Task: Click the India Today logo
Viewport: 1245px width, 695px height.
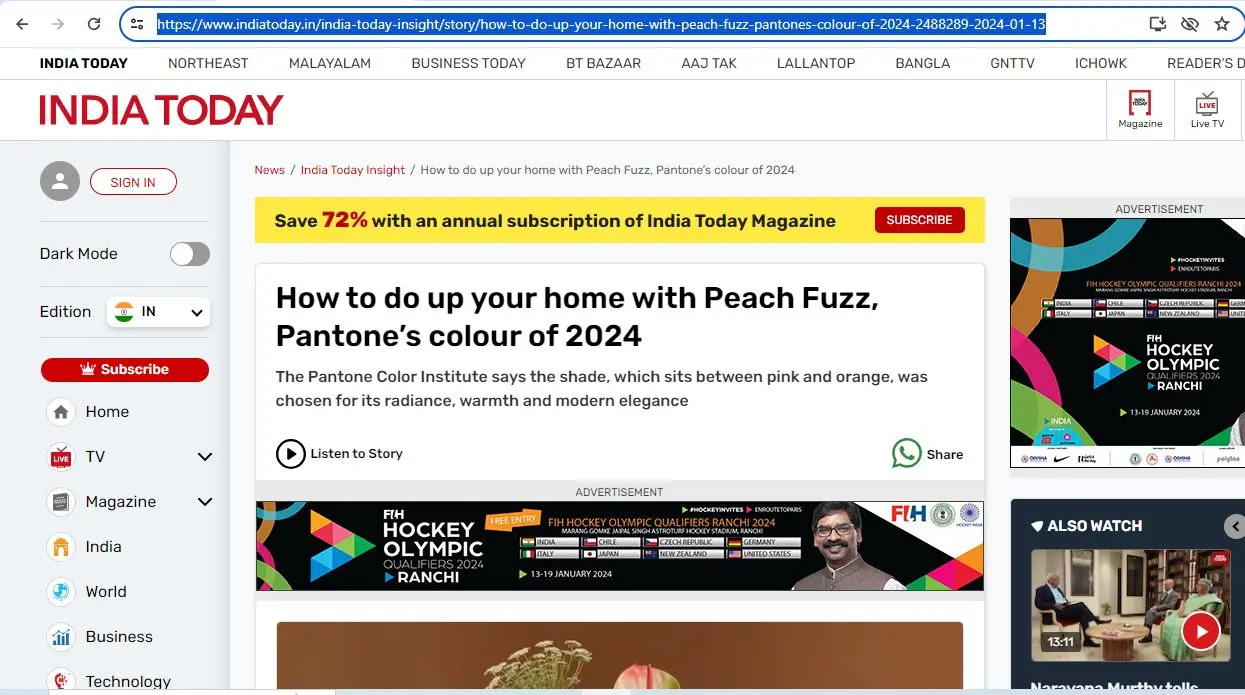Action: point(161,110)
